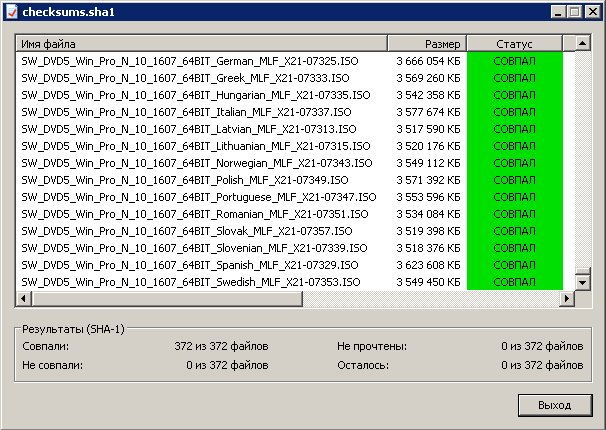Click size value 3 549 112 КБ
This screenshot has width=606, height=430.
pos(429,163)
